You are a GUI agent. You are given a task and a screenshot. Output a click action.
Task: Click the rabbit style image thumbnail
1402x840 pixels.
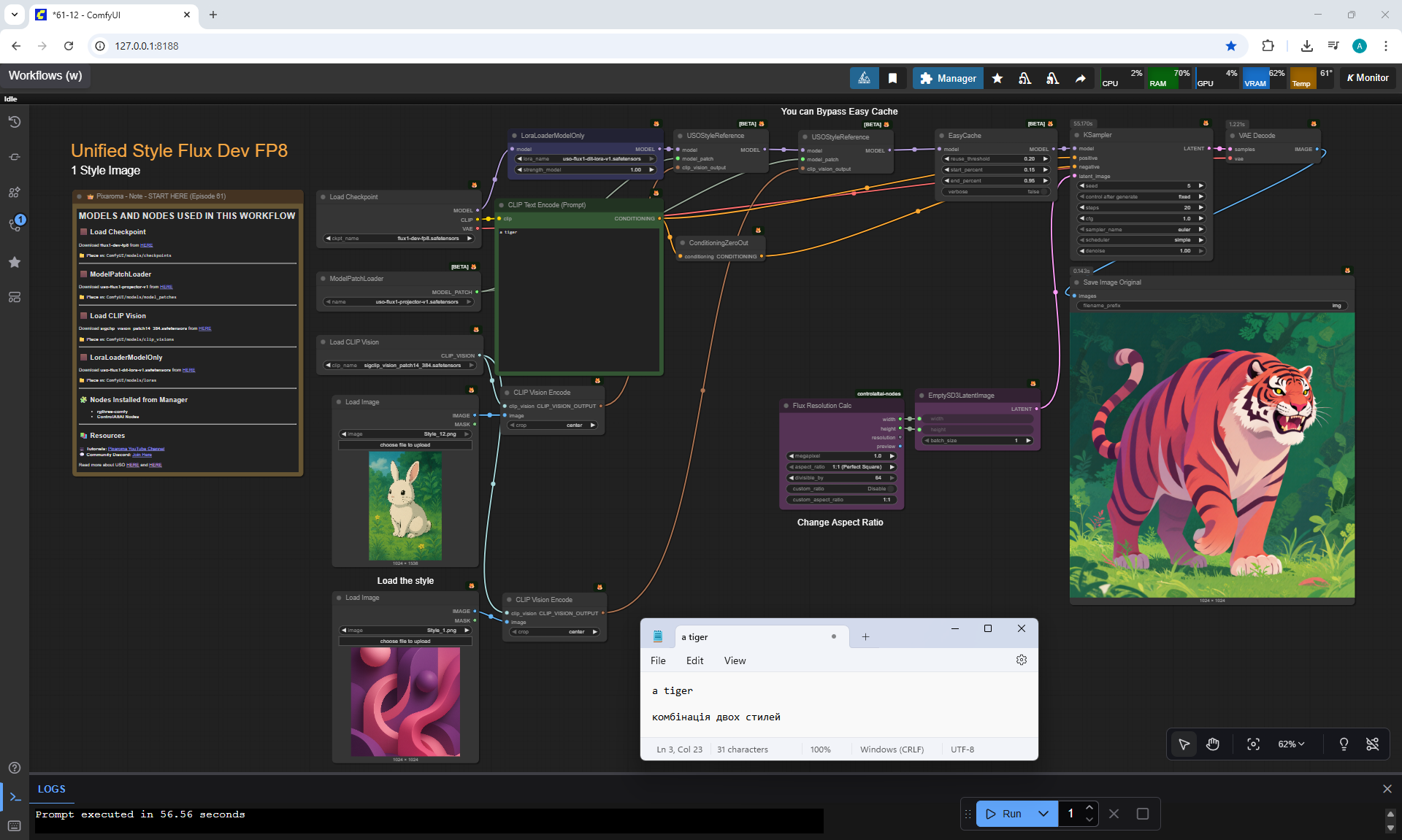pos(405,505)
